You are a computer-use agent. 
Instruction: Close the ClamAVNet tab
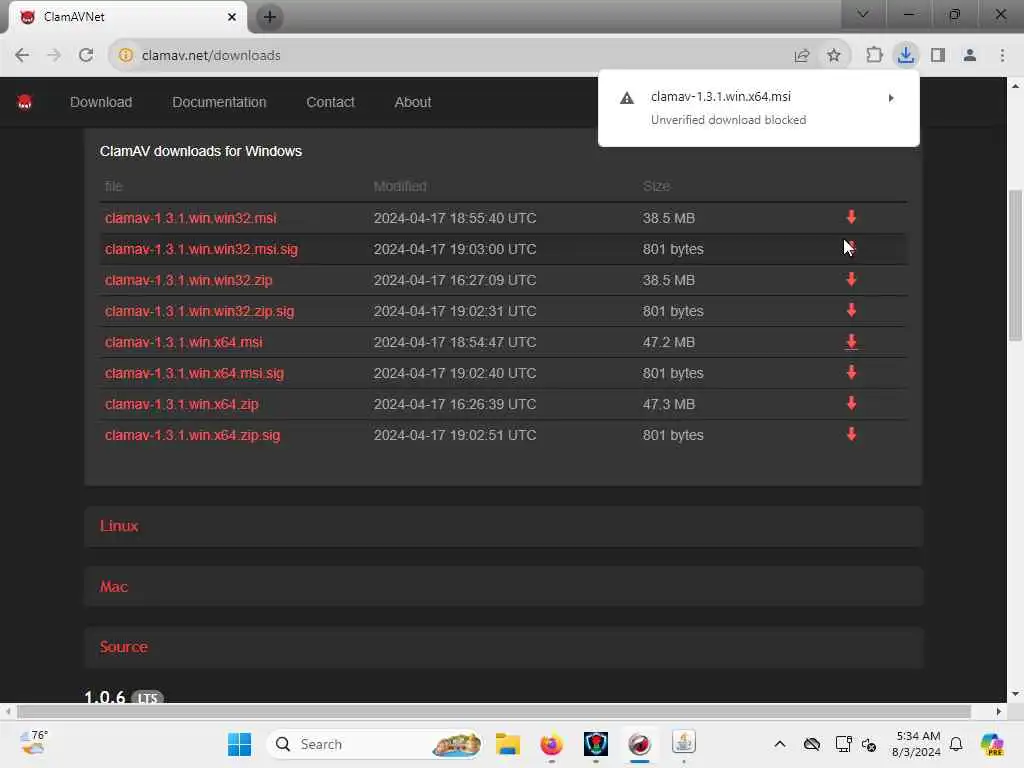coord(232,17)
